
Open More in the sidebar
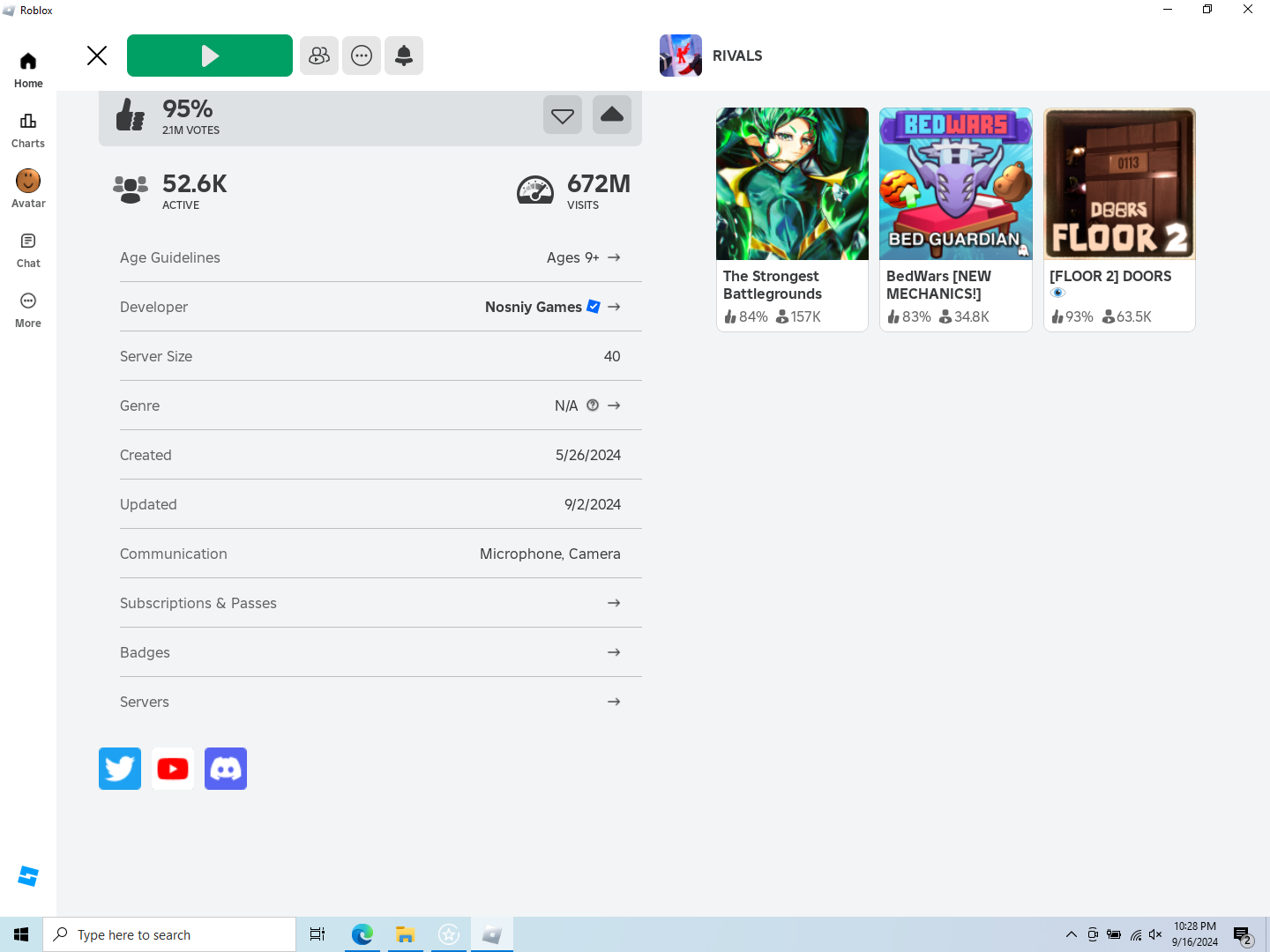tap(28, 310)
